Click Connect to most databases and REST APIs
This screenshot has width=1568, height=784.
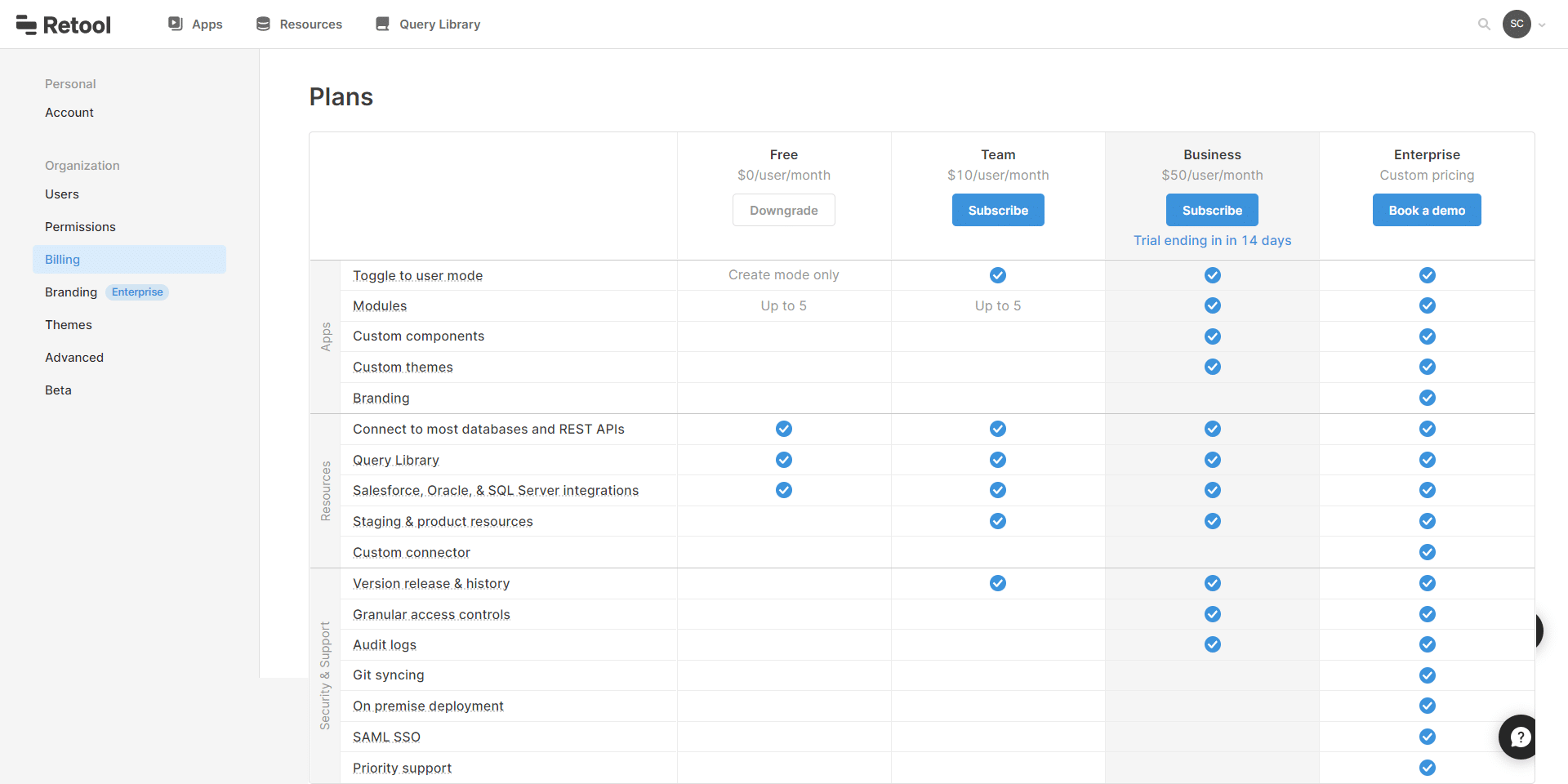point(488,430)
